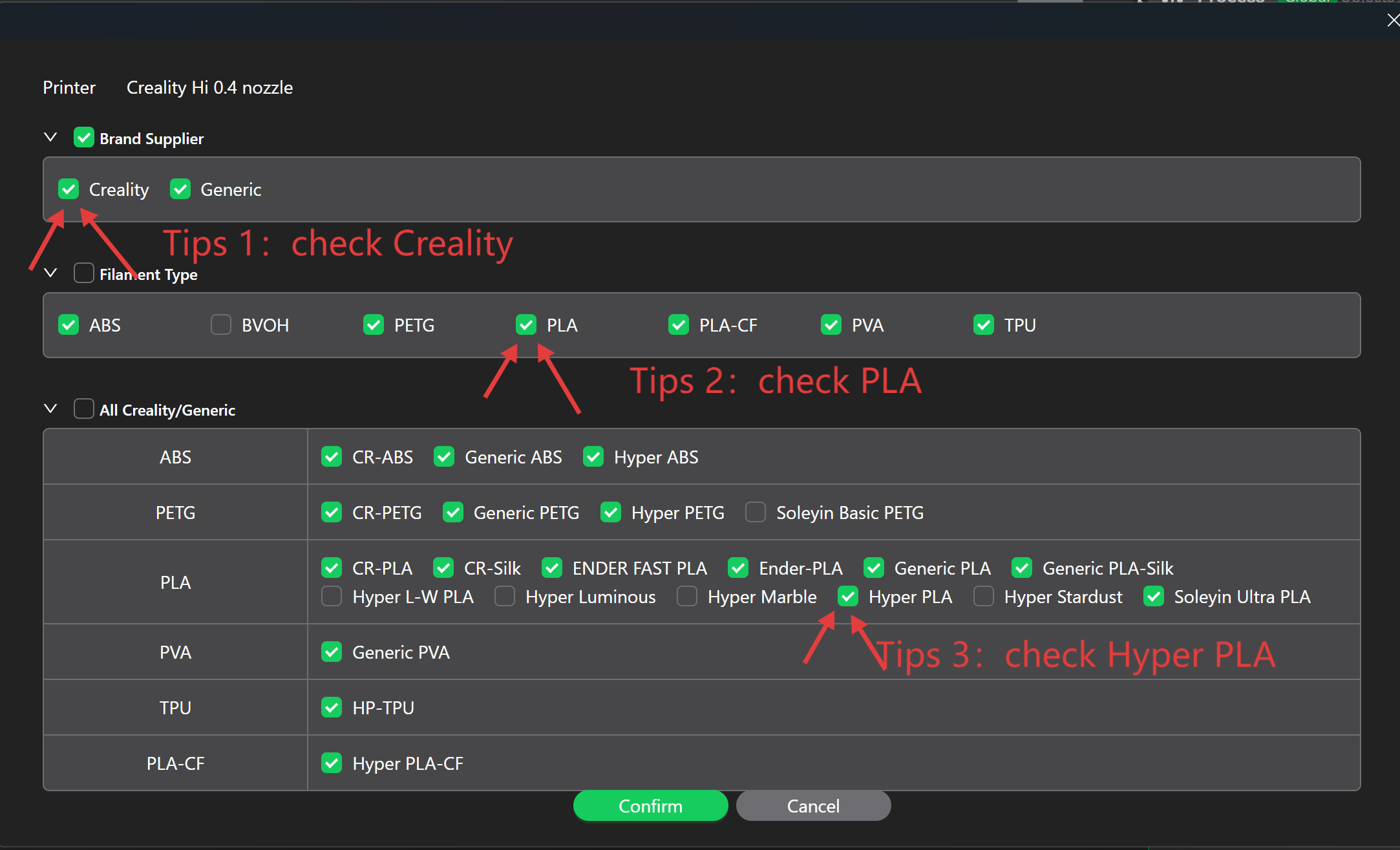Cancel the filament dialog
This screenshot has height=850, width=1400.
pyautogui.click(x=814, y=806)
